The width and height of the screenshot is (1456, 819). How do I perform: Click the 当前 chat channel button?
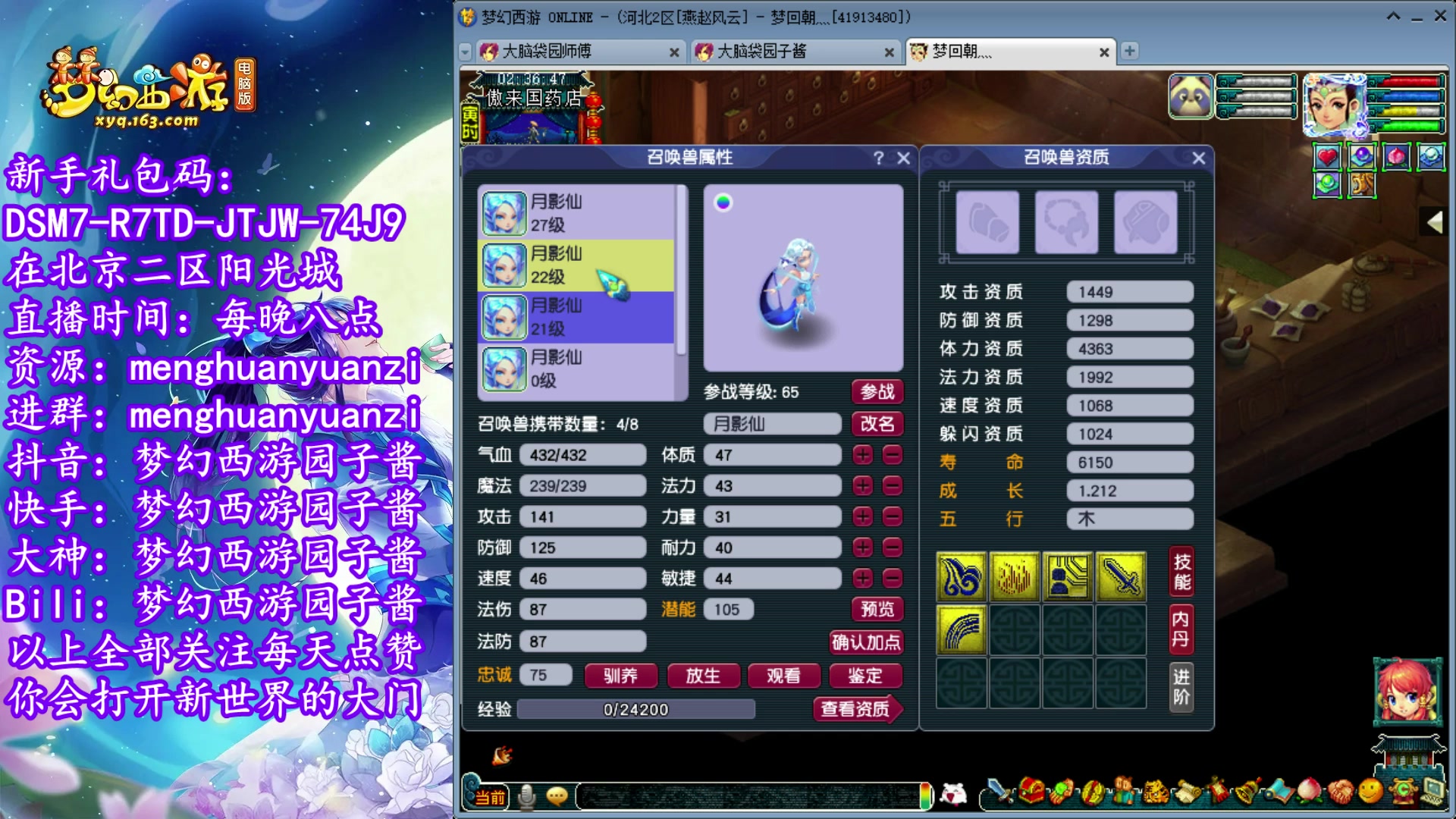490,797
